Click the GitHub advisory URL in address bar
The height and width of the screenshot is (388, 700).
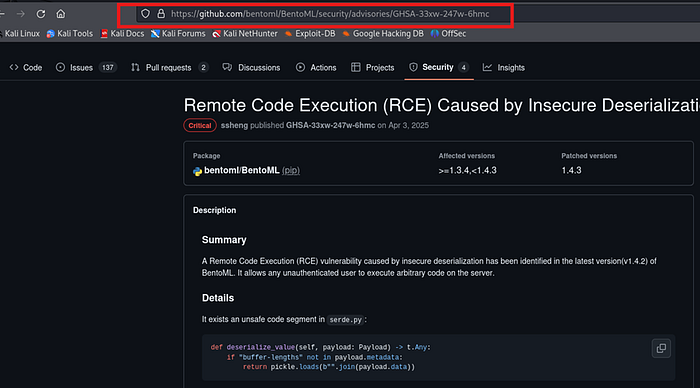coord(330,14)
